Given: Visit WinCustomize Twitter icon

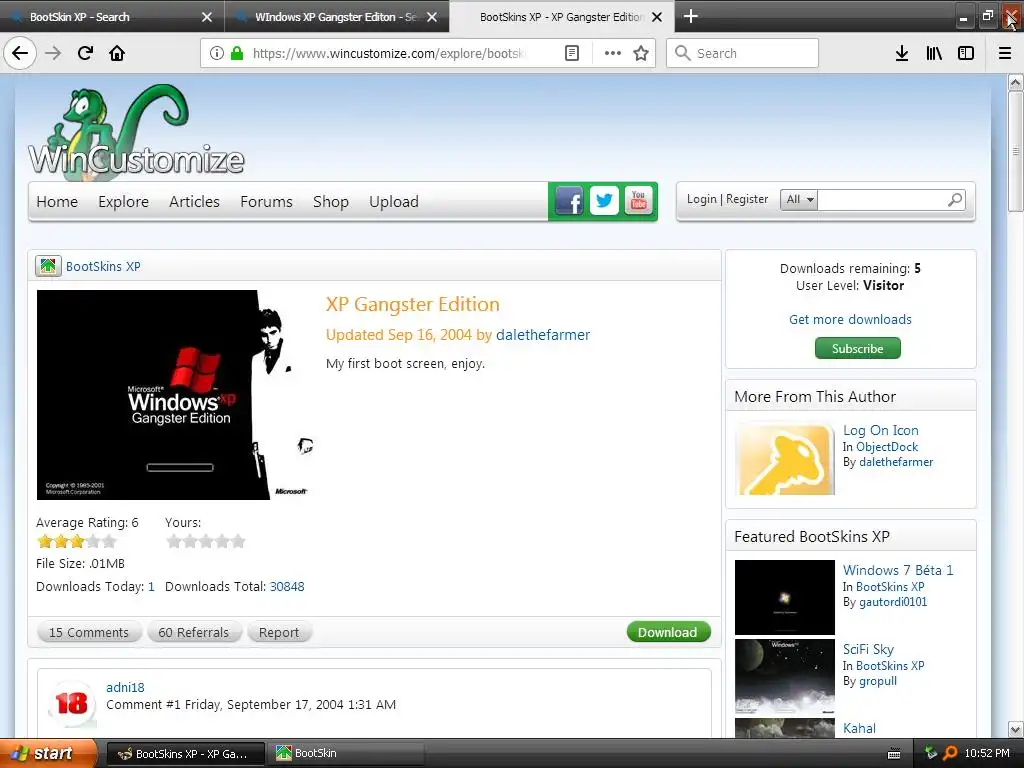Looking at the screenshot, I should click(604, 201).
